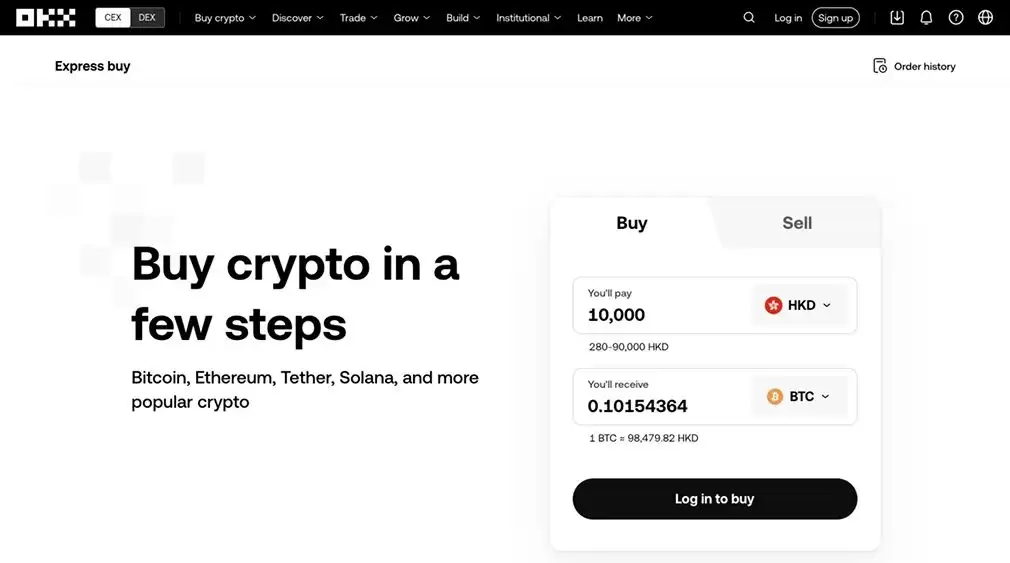1010x563 pixels.
Task: Click the You'll pay amount field
Action: click(663, 305)
